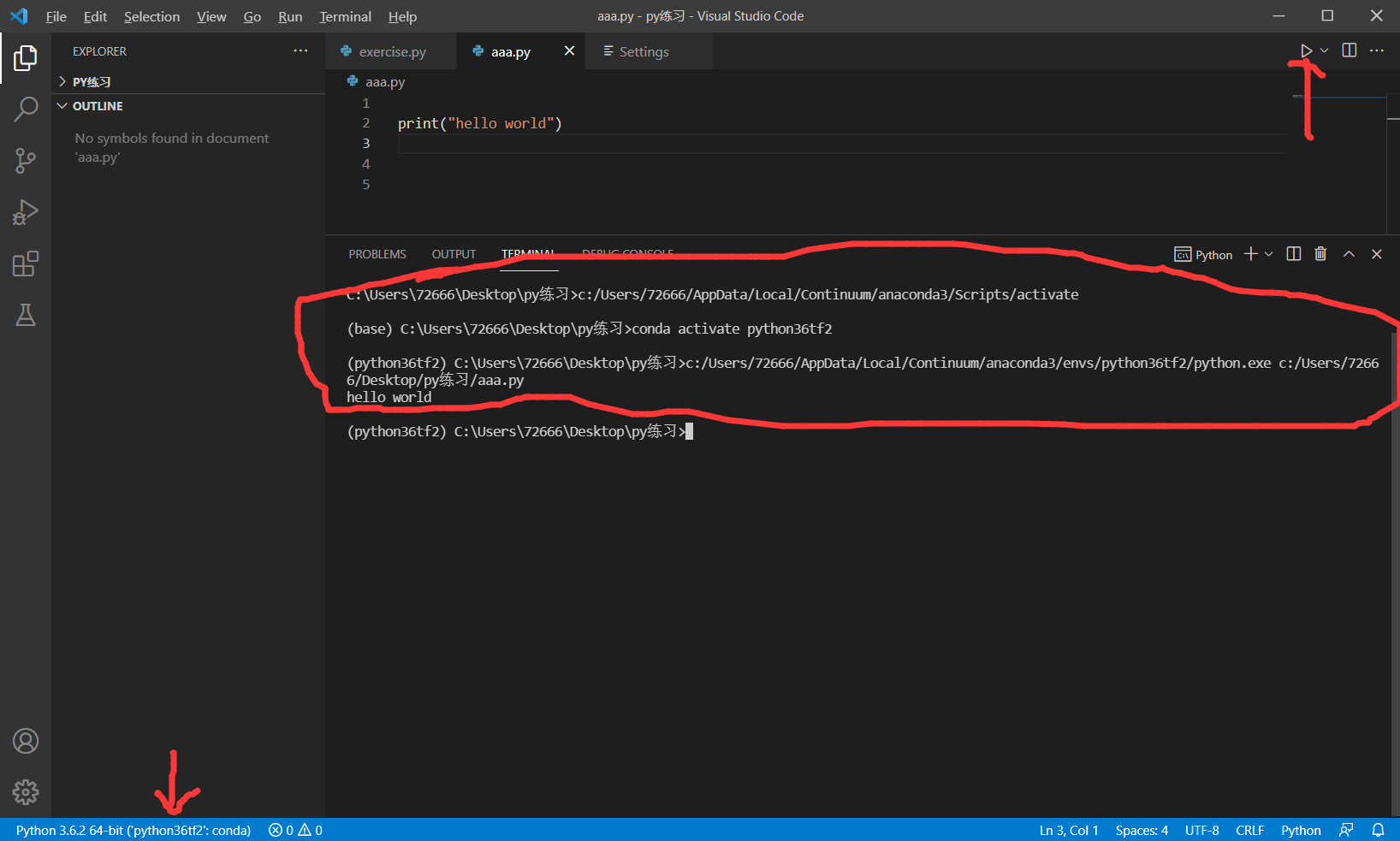Viewport: 1400px width, 841px height.
Task: Open the Extensions icon
Action: (25, 264)
